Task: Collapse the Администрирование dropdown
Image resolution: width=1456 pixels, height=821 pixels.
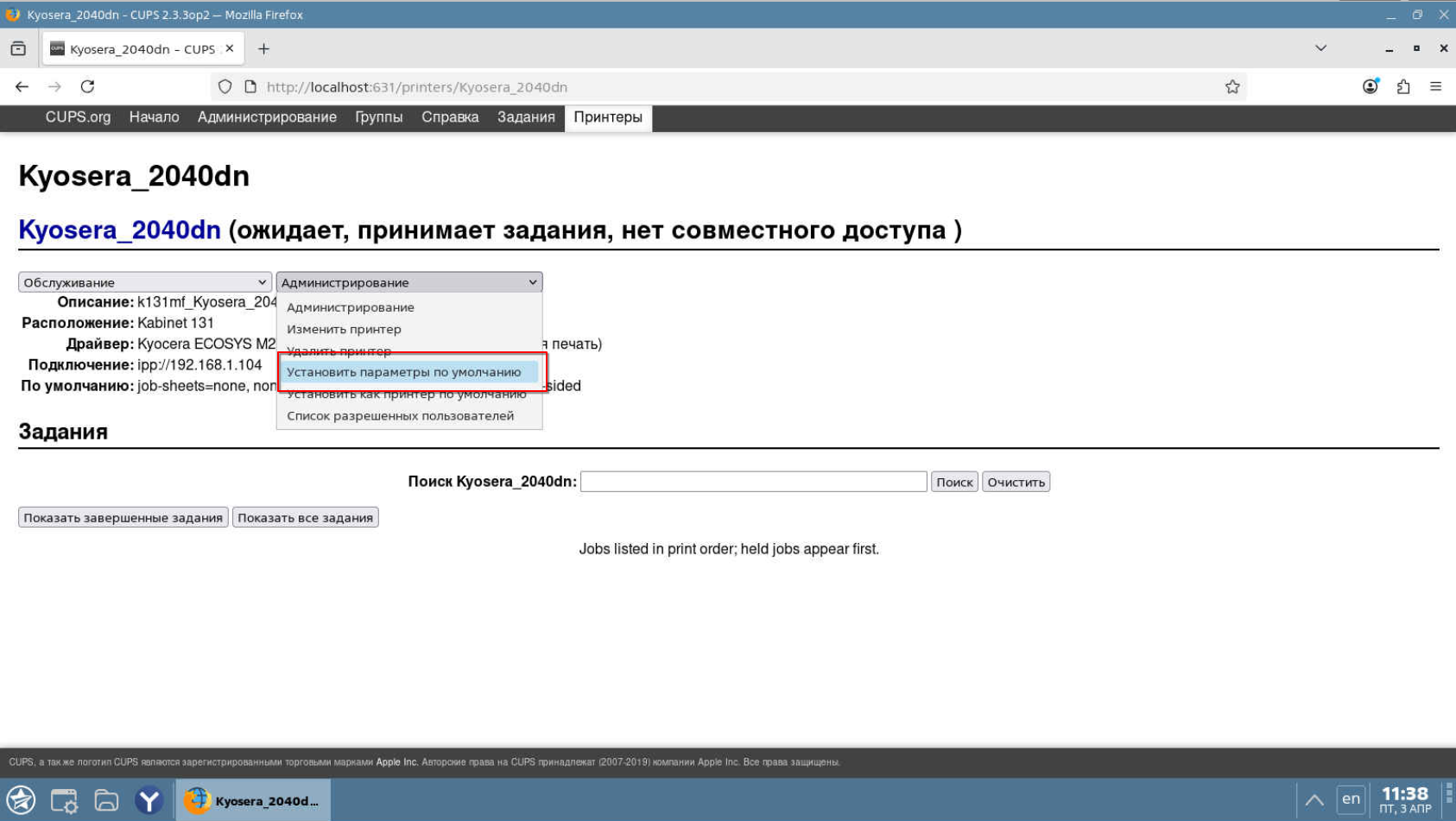Action: click(x=408, y=282)
